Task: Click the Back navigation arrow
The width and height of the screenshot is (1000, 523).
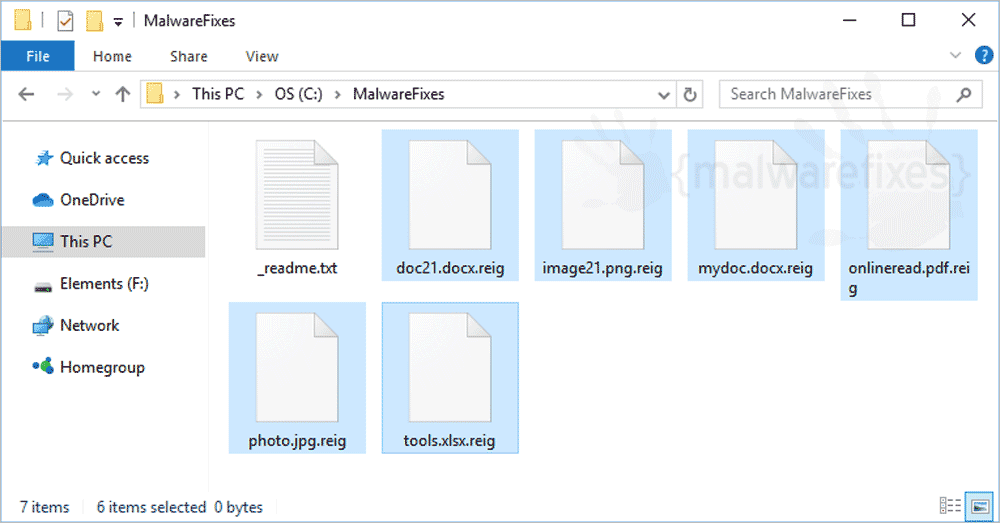Action: click(x=26, y=94)
